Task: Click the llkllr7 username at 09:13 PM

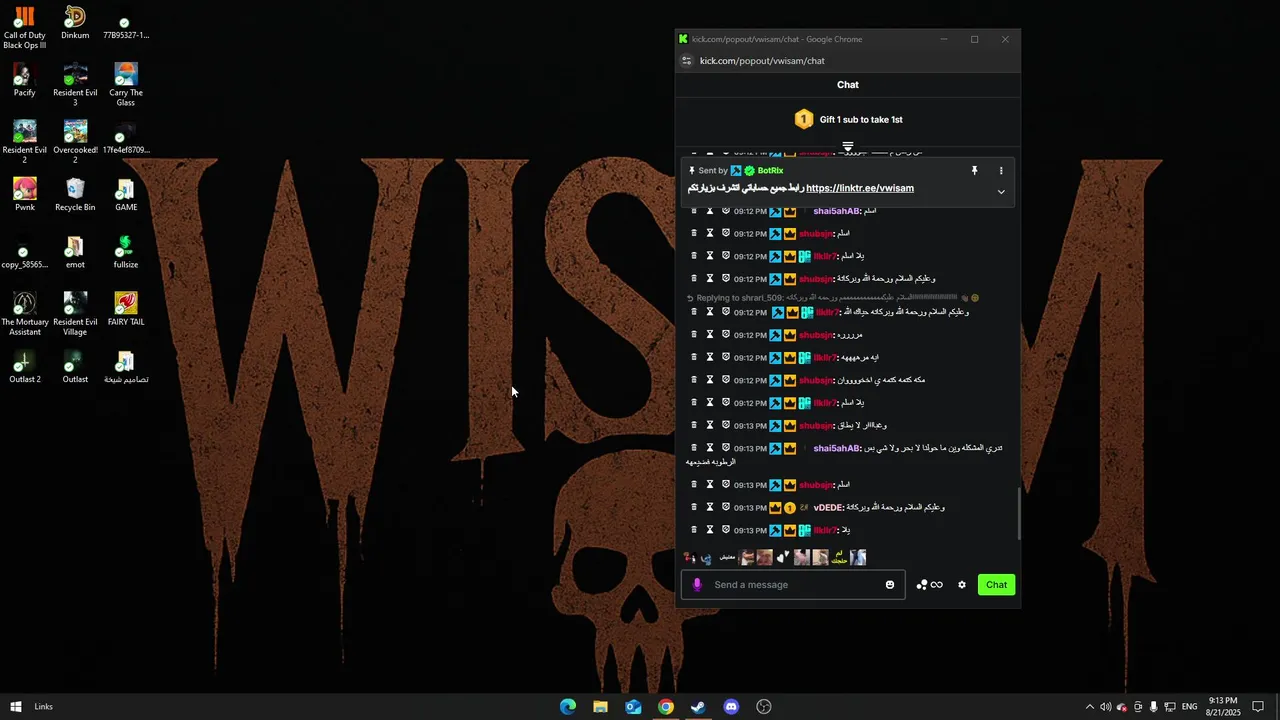Action: [x=824, y=530]
